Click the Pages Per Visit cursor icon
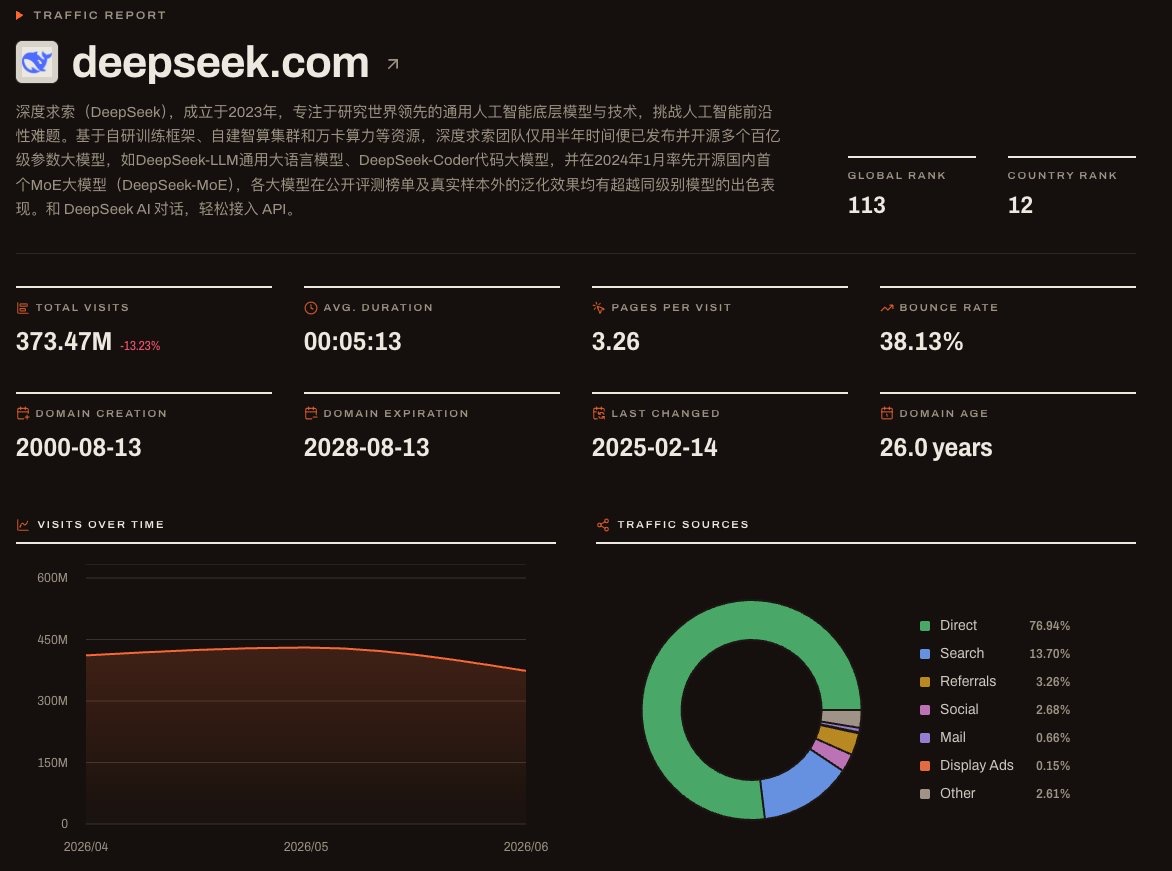Image resolution: width=1172 pixels, height=871 pixels. point(599,308)
